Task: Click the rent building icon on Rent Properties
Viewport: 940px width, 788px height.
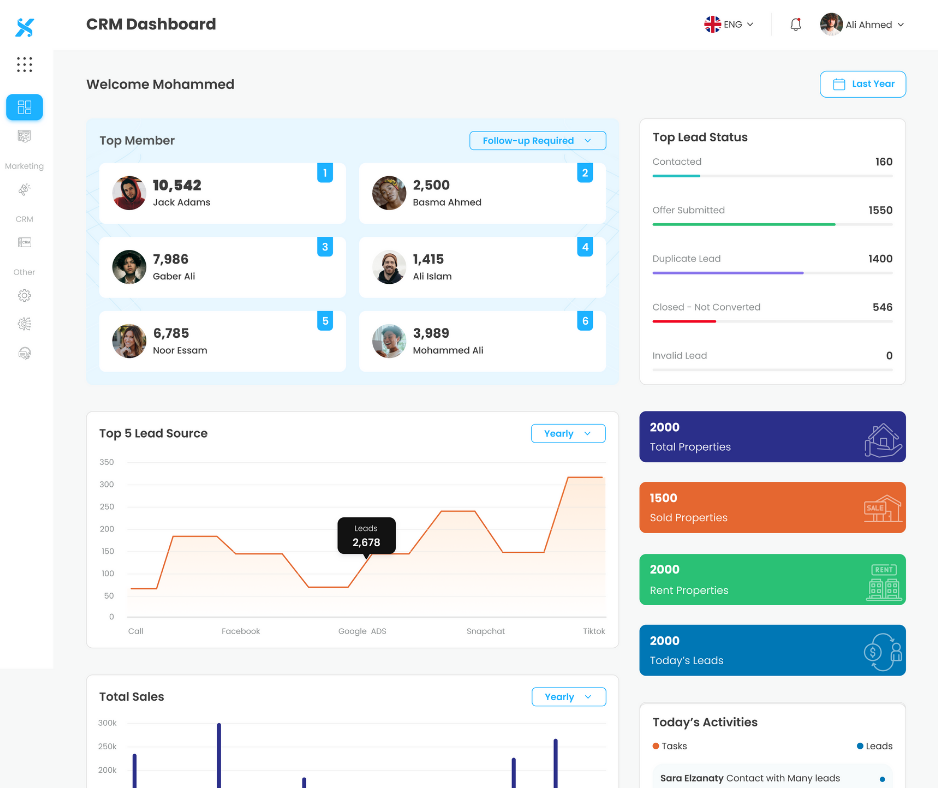Action: click(x=883, y=582)
